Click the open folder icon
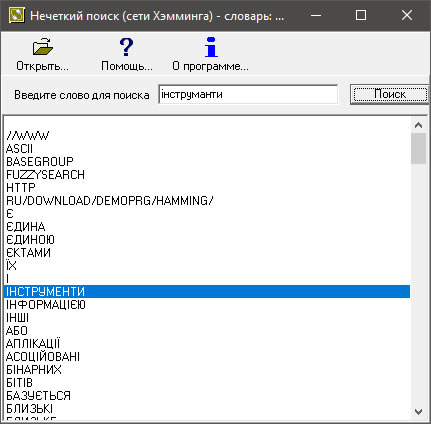431x424 pixels. 43,47
